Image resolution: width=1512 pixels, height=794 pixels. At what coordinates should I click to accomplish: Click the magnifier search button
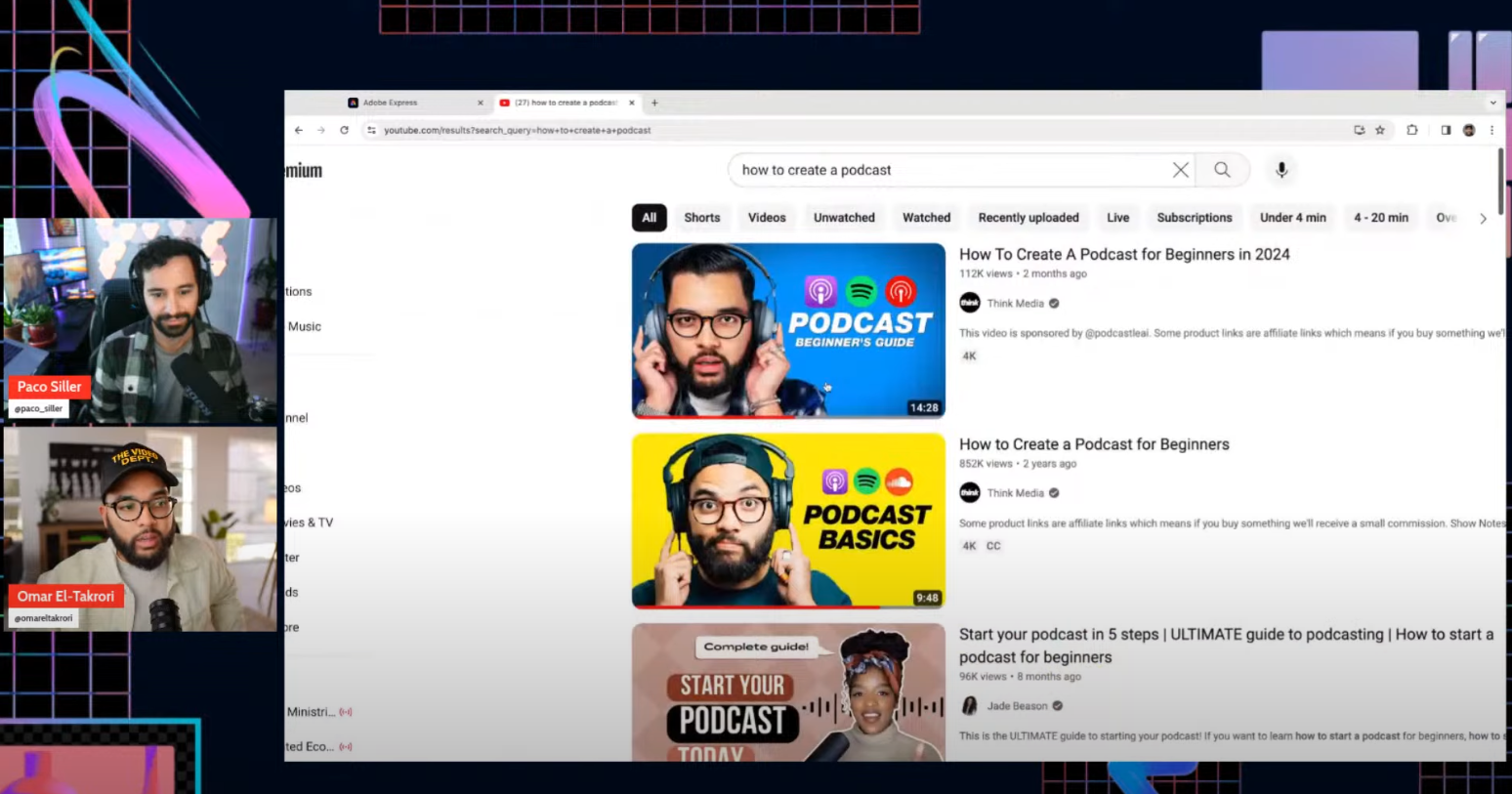(1222, 170)
